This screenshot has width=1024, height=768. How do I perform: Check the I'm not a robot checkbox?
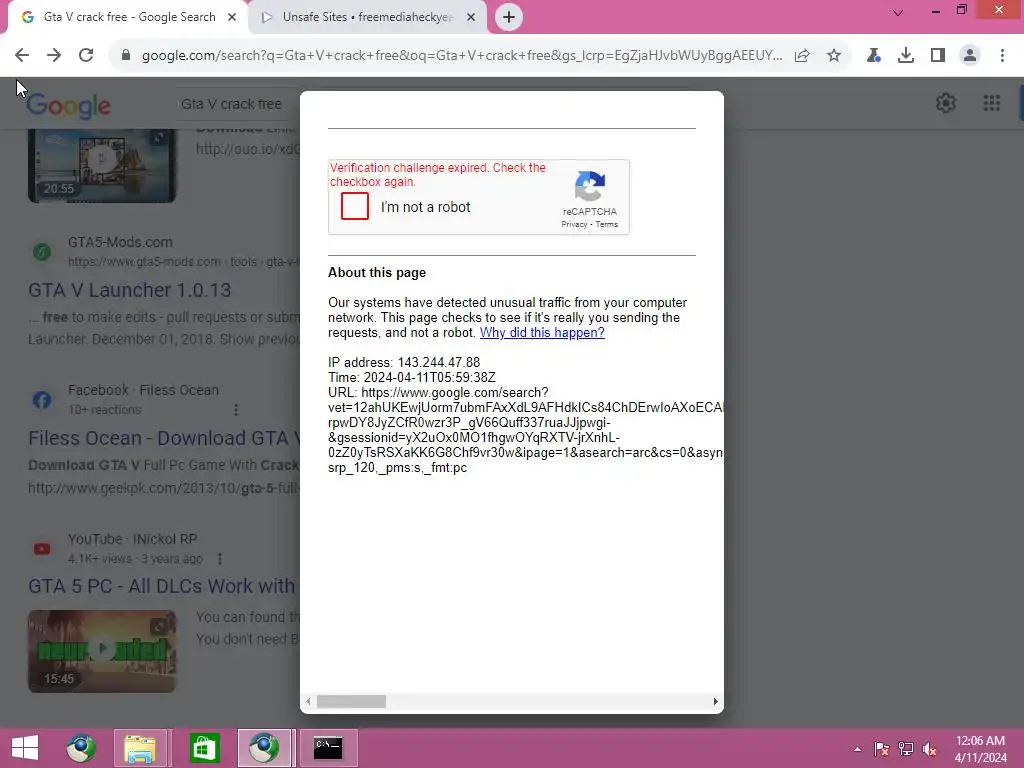(355, 206)
